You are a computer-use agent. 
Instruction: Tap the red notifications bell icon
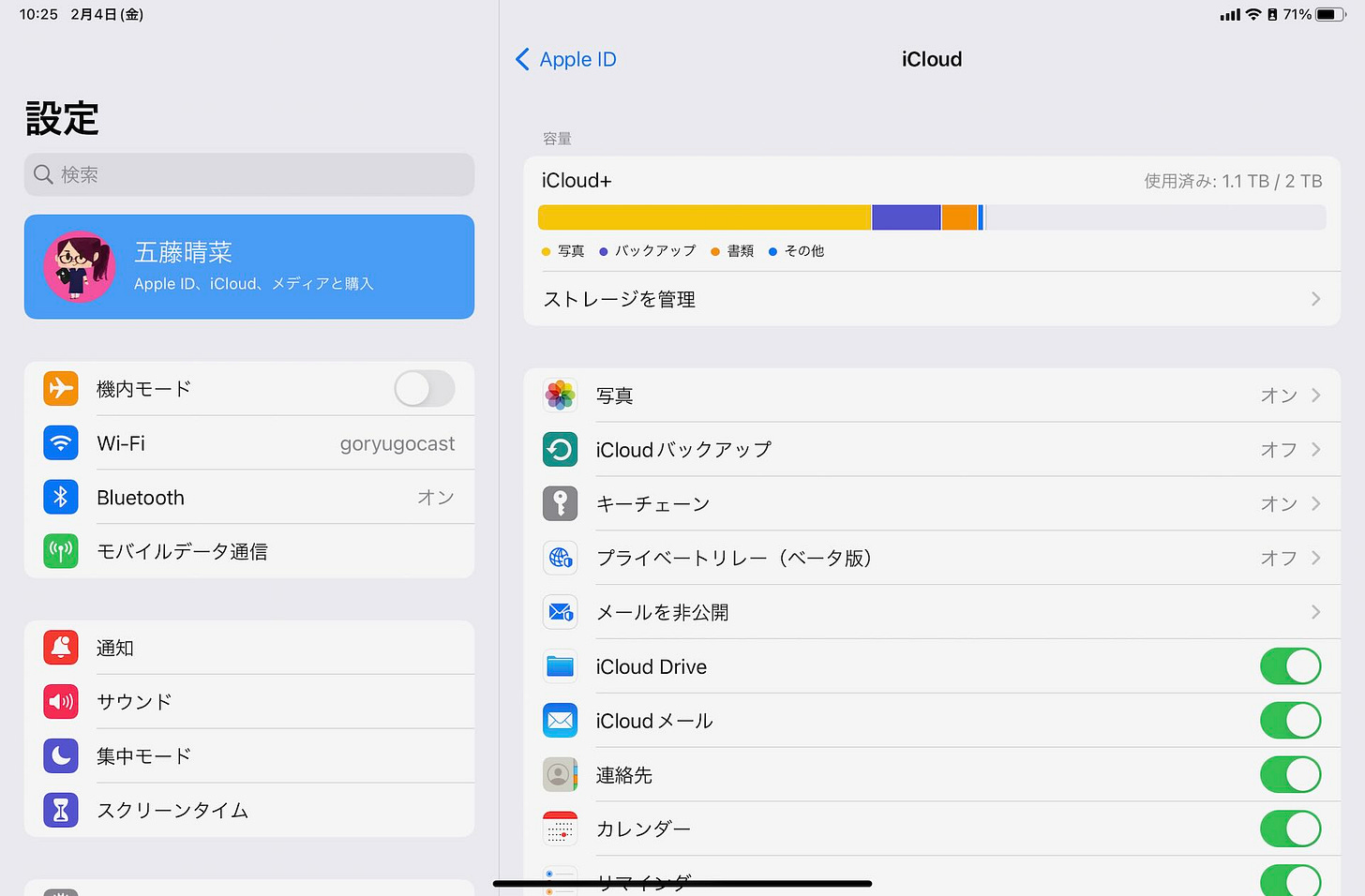(61, 648)
